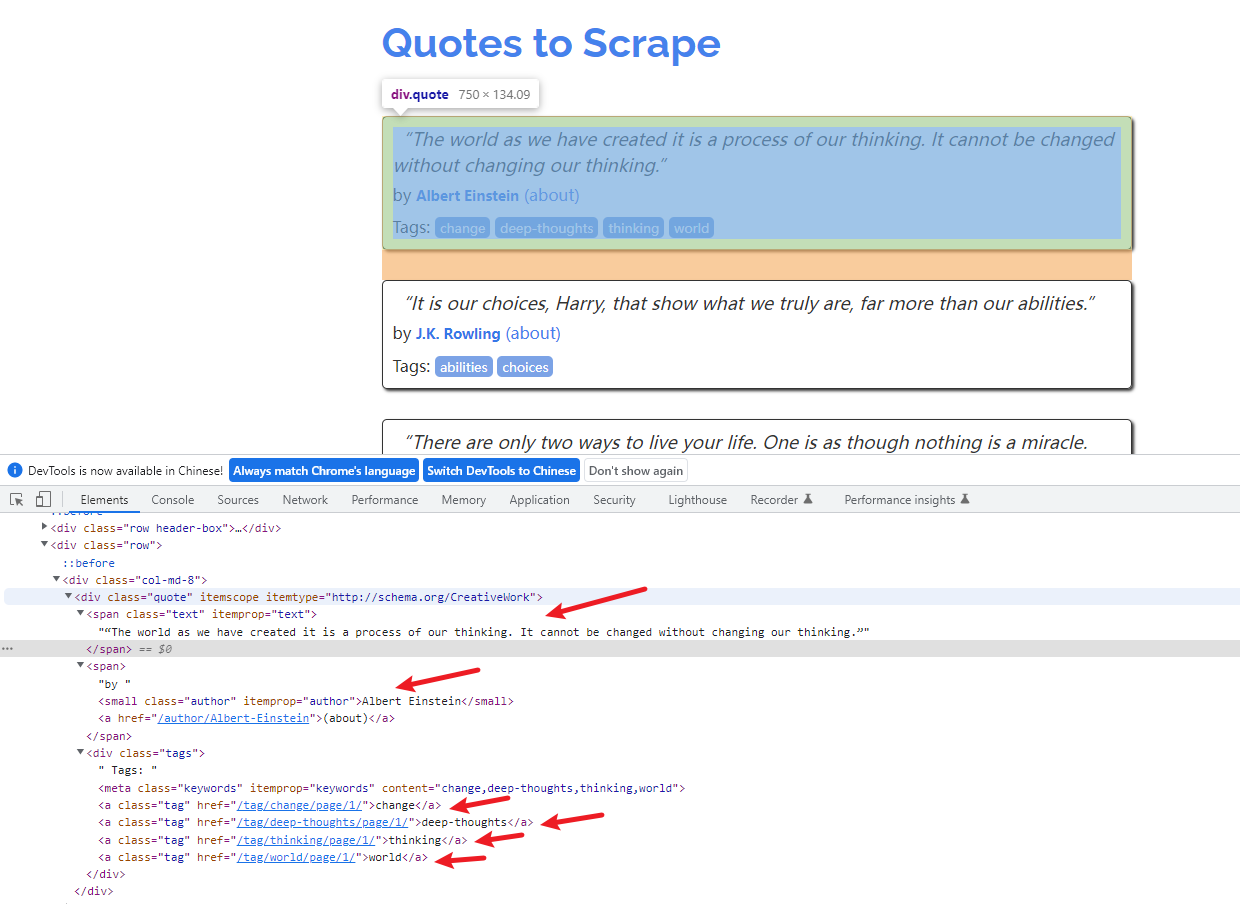This screenshot has height=904, width=1240.
Task: Select the " Tags: " text node line
Action: click(x=128, y=770)
